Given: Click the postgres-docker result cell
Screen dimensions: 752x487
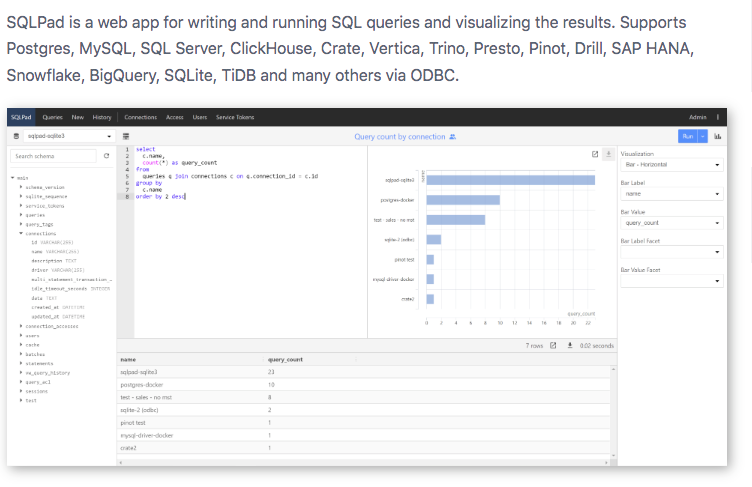Looking at the screenshot, I should pyautogui.click(x=141, y=385).
